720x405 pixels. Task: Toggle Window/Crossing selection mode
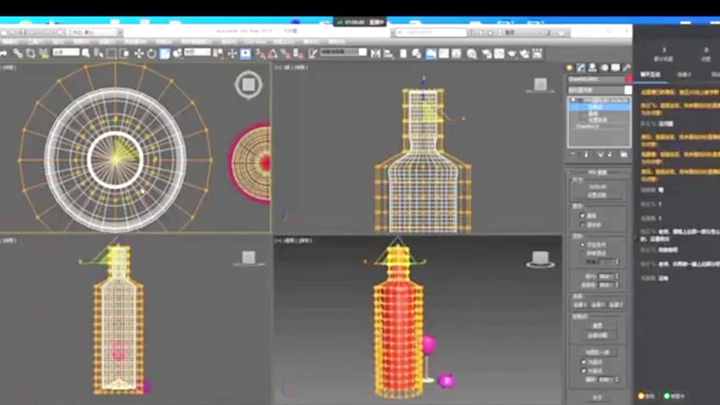tap(124, 54)
